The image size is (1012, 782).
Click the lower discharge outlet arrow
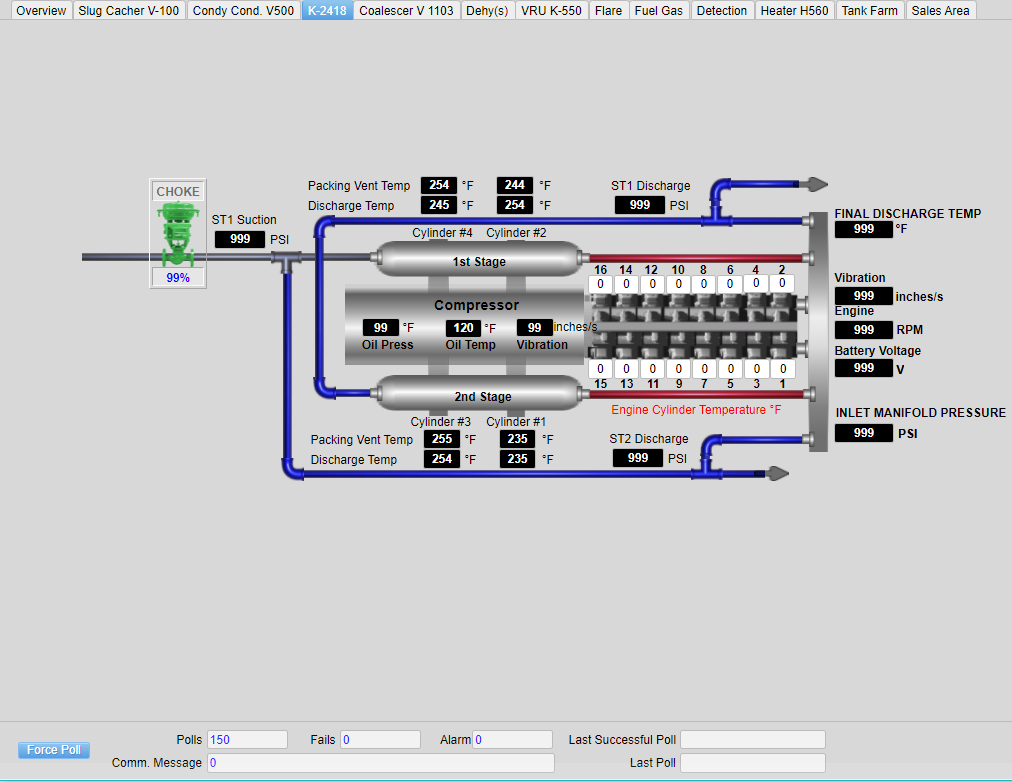click(x=776, y=474)
